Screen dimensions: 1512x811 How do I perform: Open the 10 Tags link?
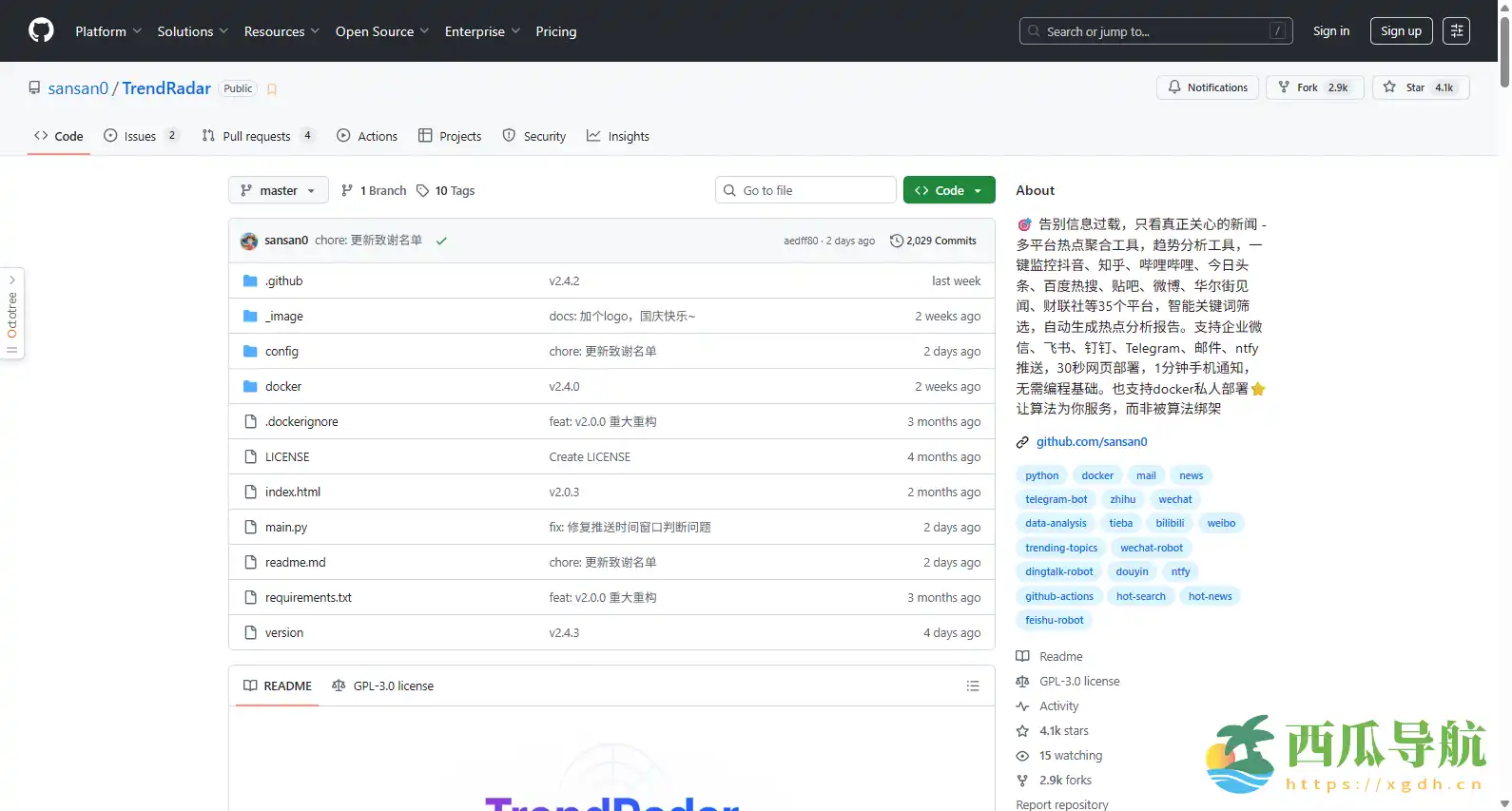click(x=445, y=191)
